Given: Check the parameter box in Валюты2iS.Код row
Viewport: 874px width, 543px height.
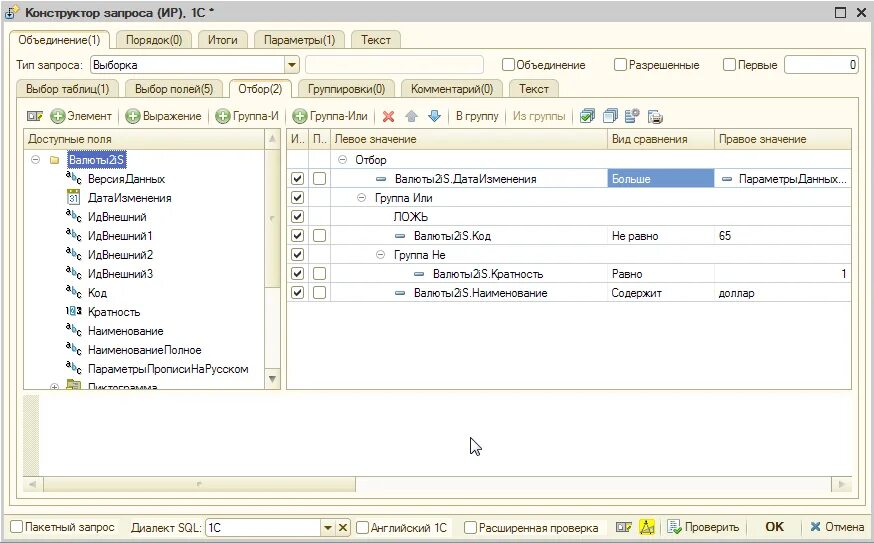Looking at the screenshot, I should click(x=319, y=235).
